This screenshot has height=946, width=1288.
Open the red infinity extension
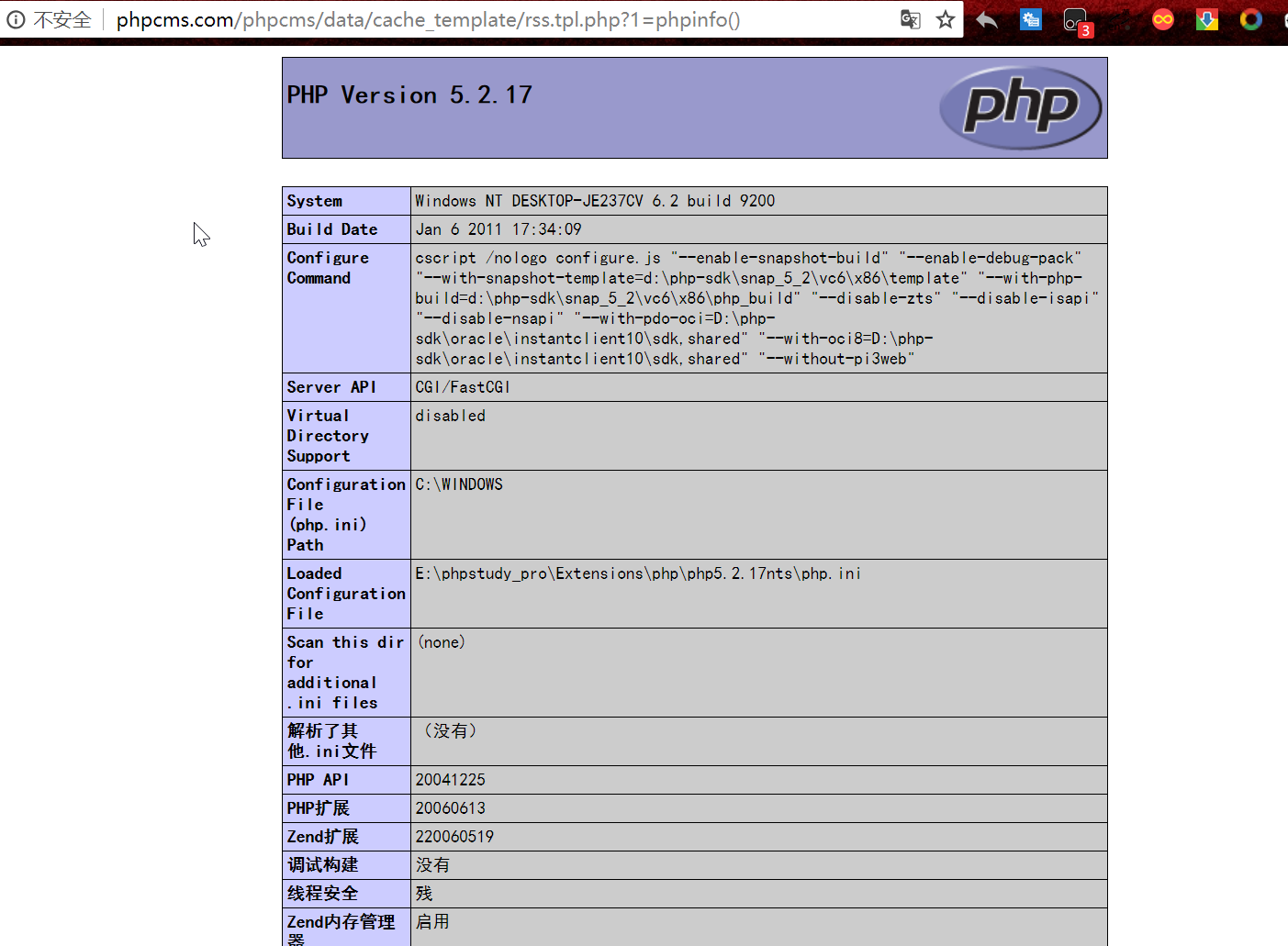tap(1162, 18)
